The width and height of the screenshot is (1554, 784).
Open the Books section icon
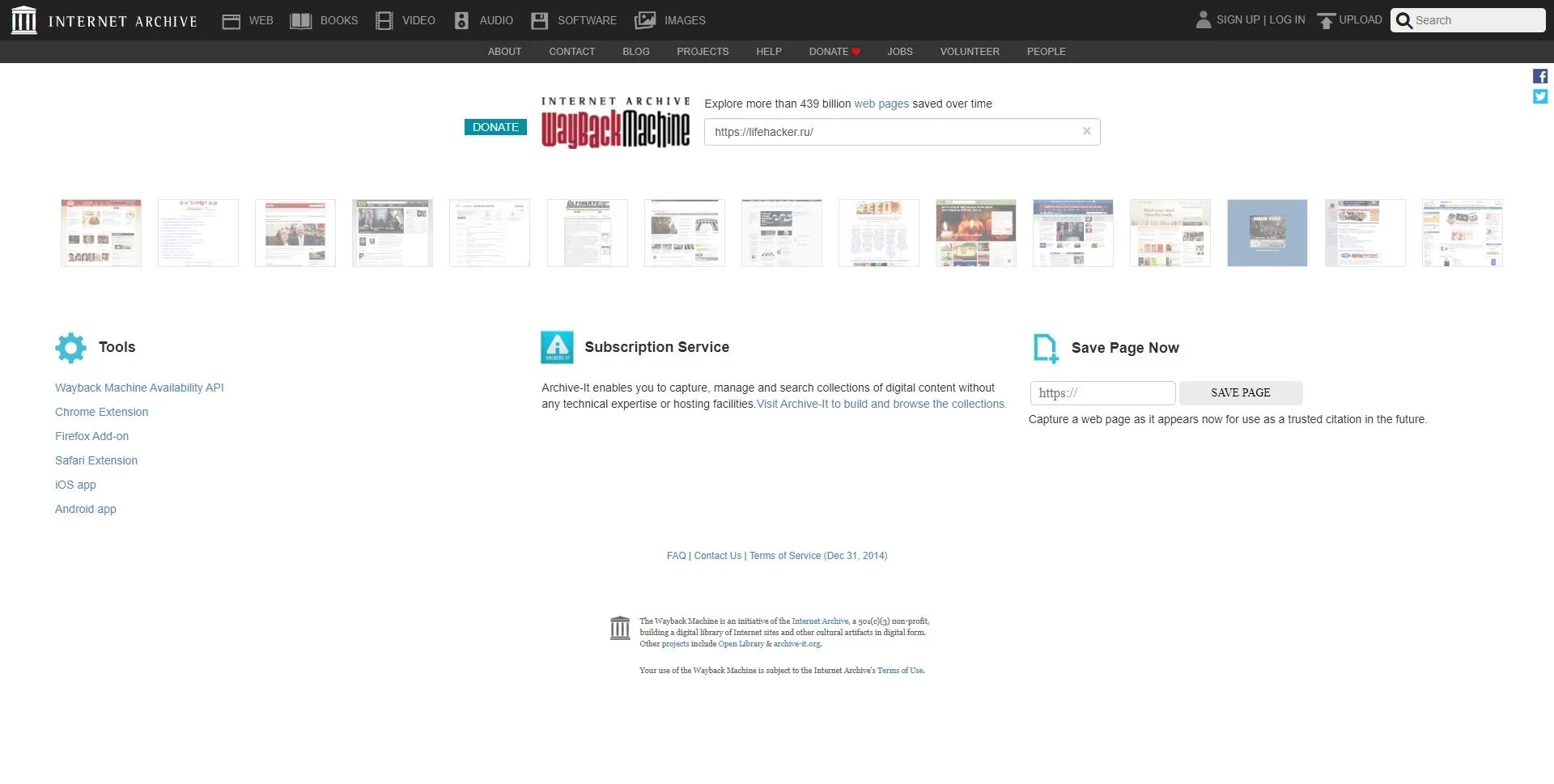tap(301, 21)
